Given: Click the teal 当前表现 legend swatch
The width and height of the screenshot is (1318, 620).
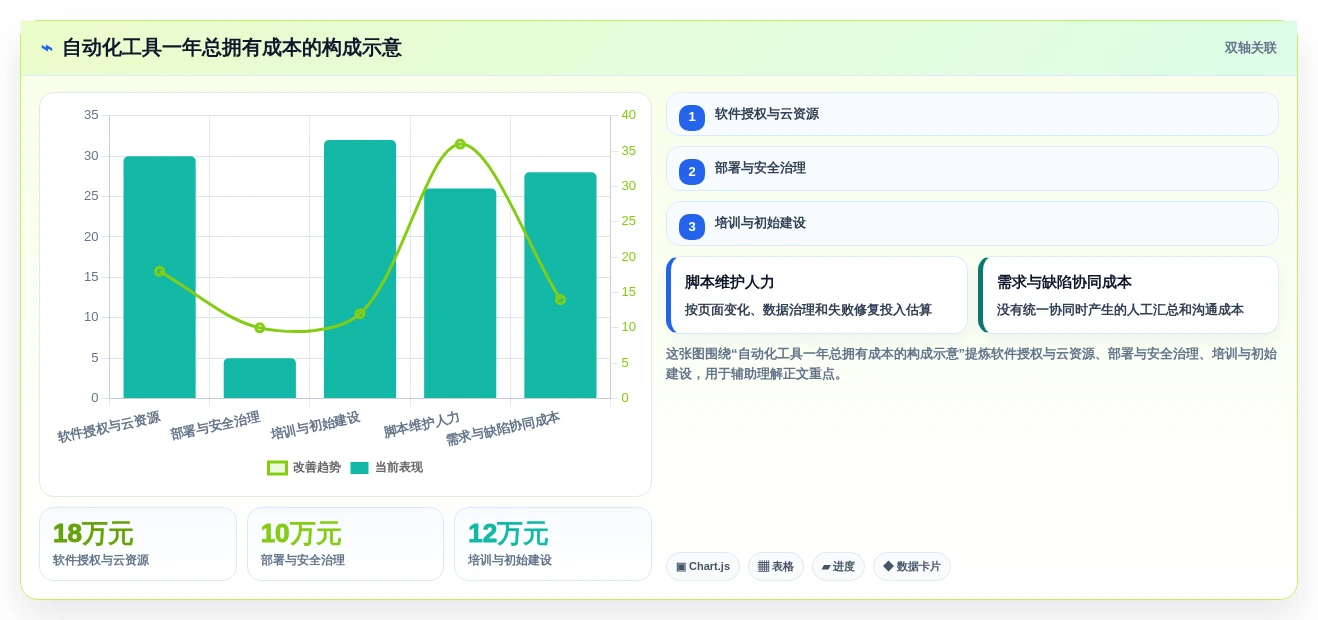Looking at the screenshot, I should pyautogui.click(x=359, y=467).
